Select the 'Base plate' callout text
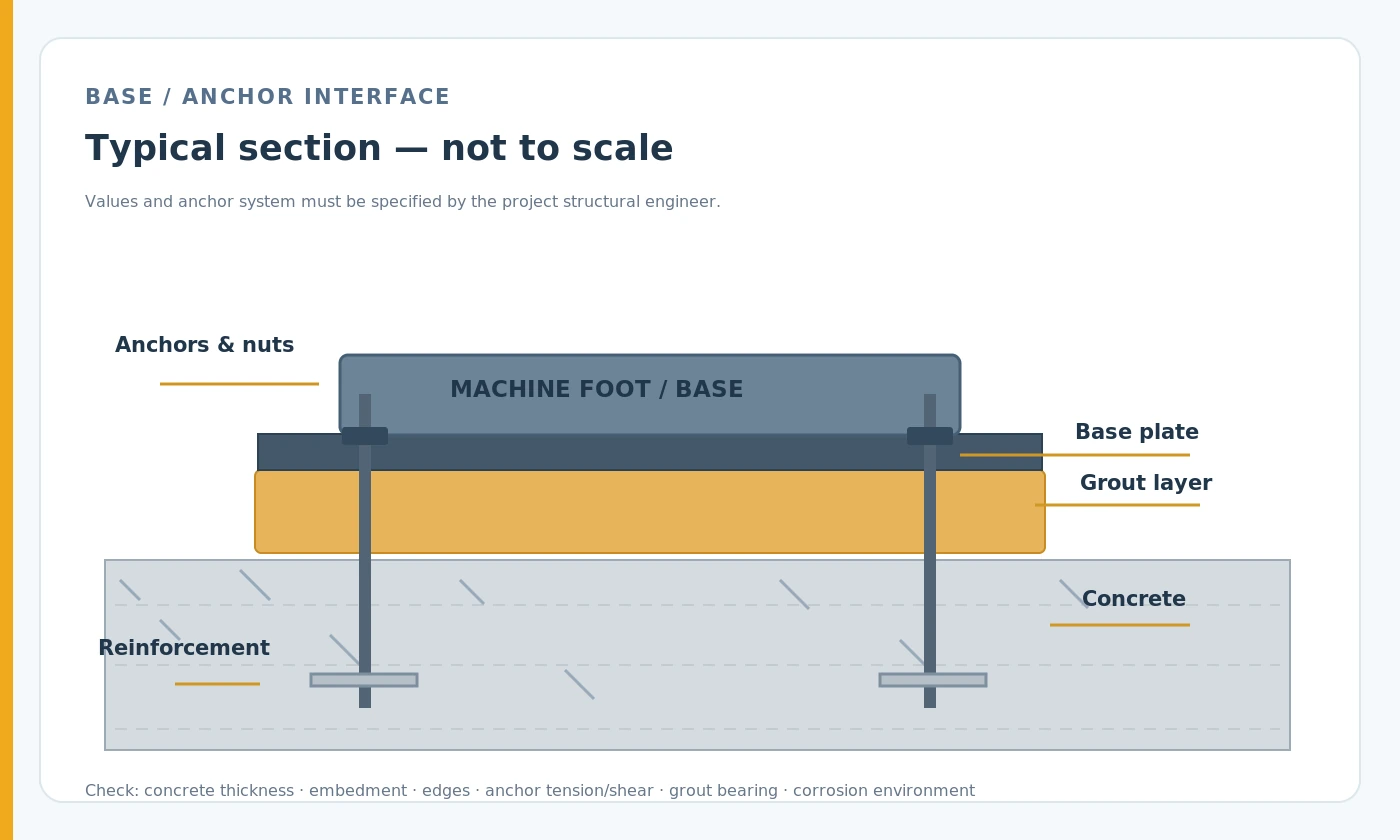This screenshot has height=840, width=1400. click(1136, 433)
